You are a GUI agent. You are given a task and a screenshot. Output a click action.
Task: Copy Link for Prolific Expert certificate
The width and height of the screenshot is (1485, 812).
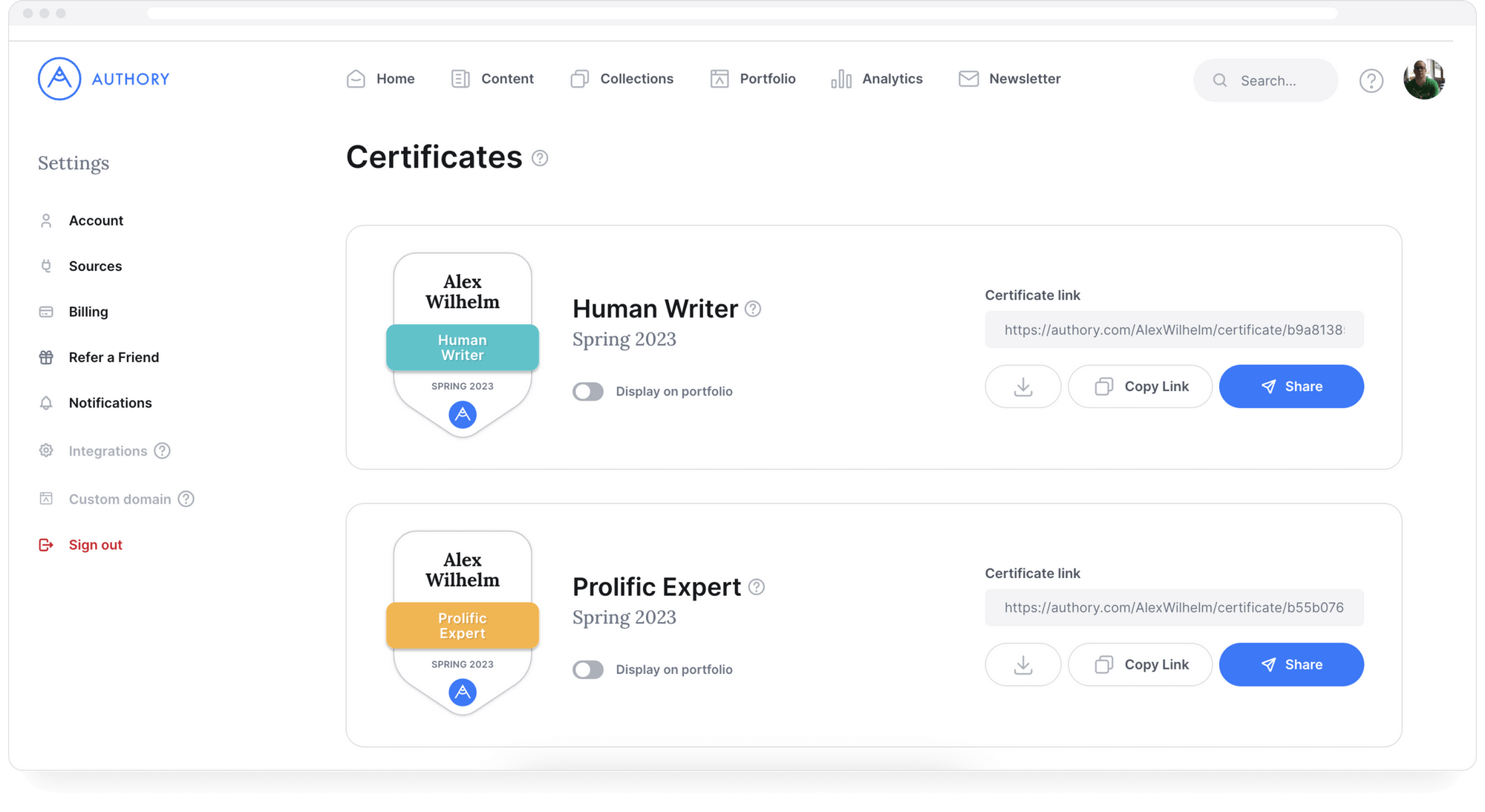1140,664
